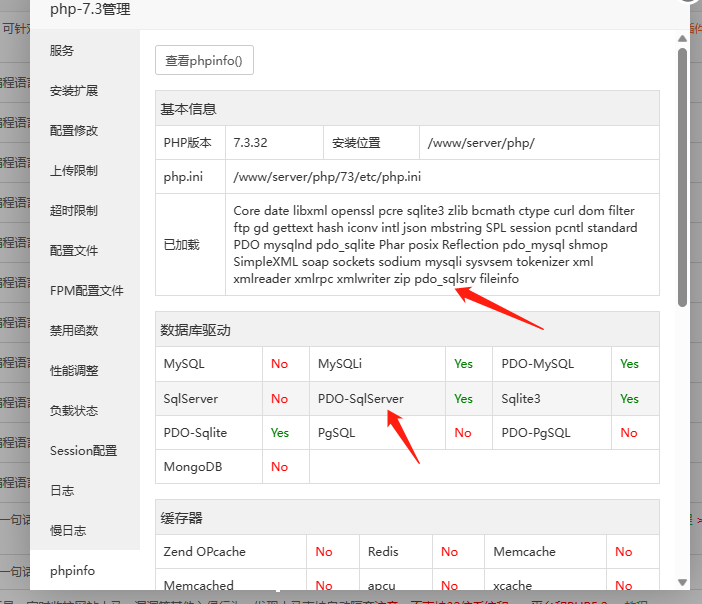
Task: Click the PDO-Sqlite driver cell
Action: tap(209, 433)
